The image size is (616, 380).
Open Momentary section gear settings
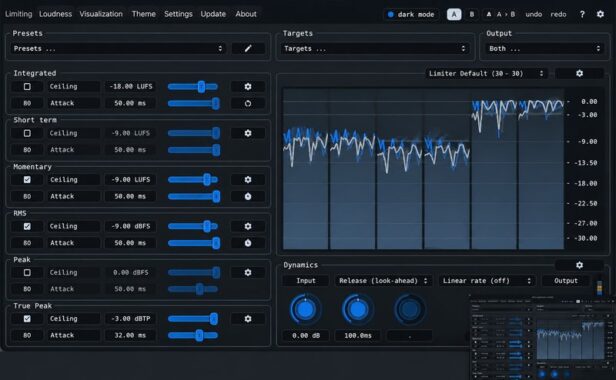point(248,180)
